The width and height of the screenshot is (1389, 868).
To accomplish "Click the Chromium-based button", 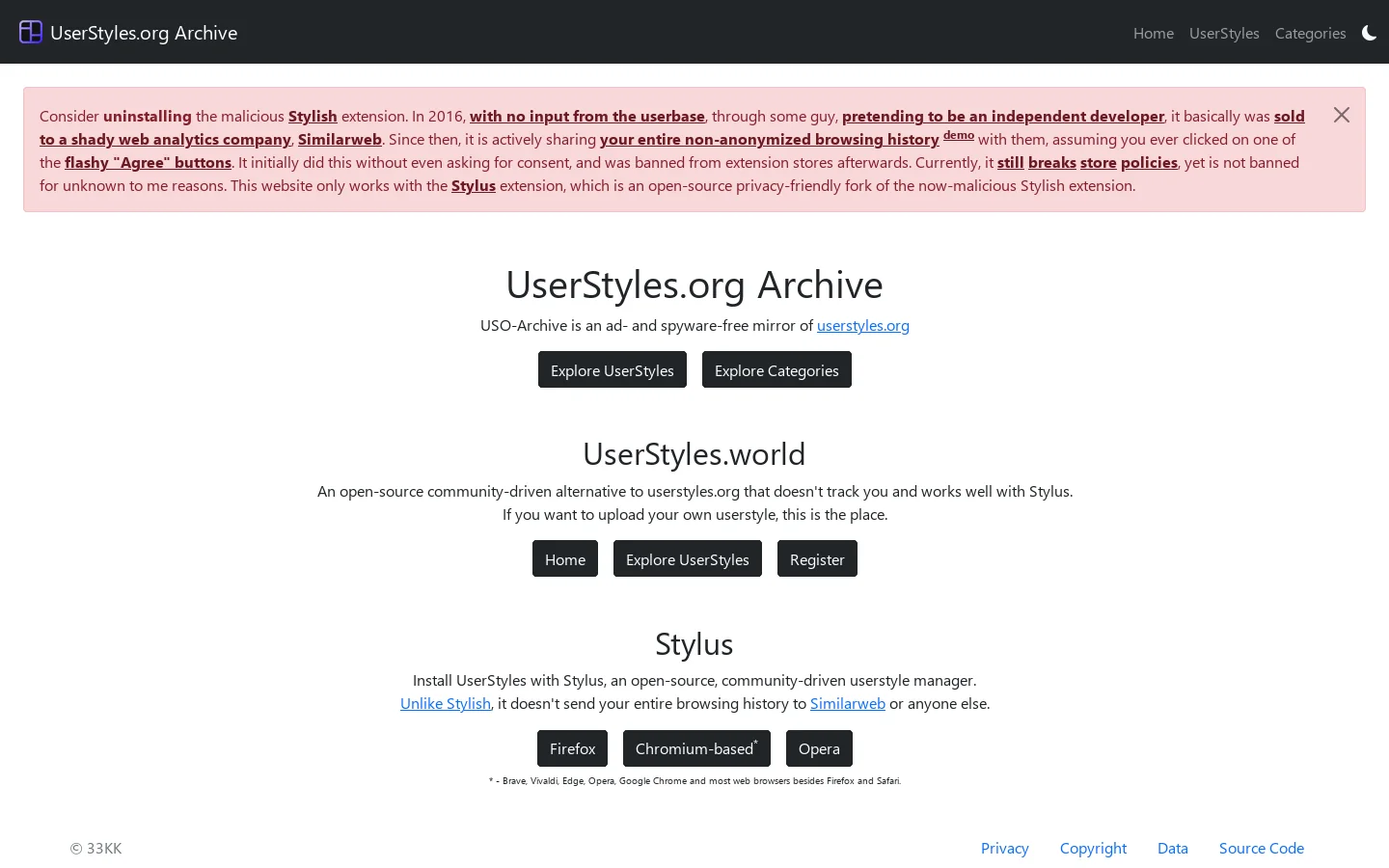I will [x=696, y=748].
